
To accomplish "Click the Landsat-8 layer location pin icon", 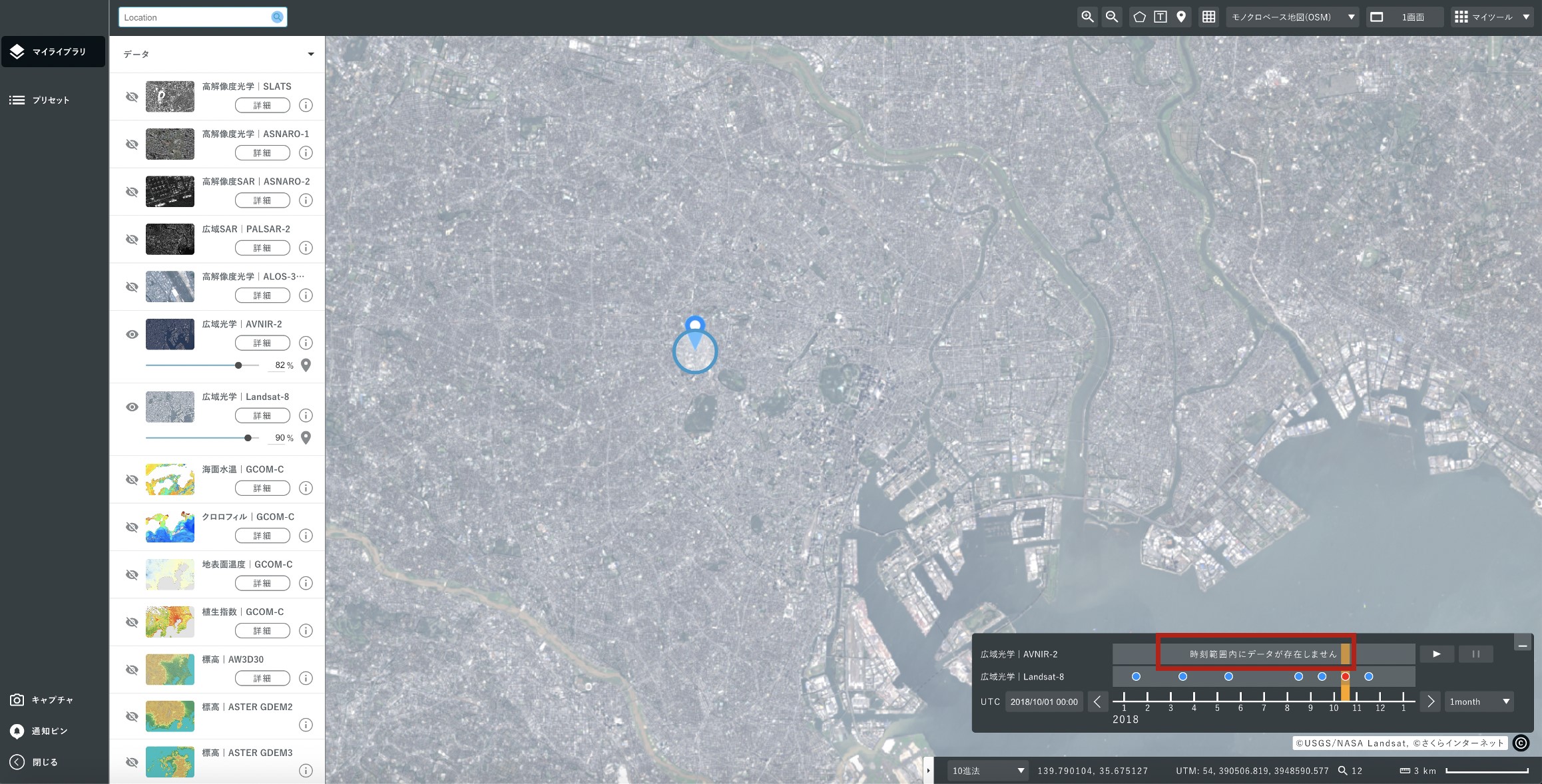I will tap(306, 438).
